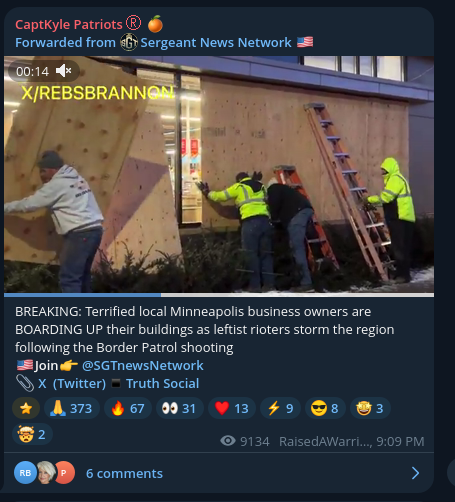
Task: Open the Sergeant News Network forwarded source
Action: 216,43
